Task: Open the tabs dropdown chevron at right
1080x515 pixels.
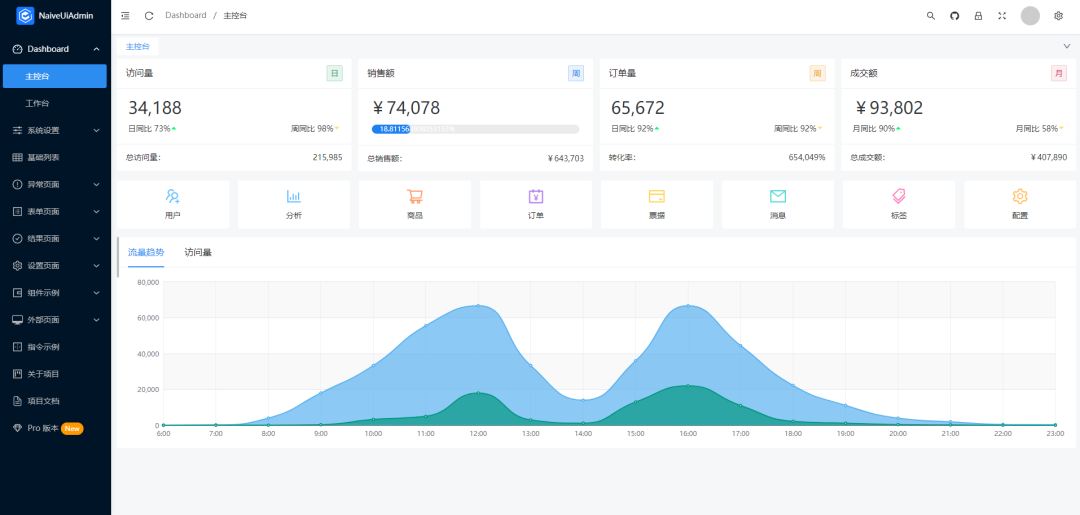Action: point(1067,45)
